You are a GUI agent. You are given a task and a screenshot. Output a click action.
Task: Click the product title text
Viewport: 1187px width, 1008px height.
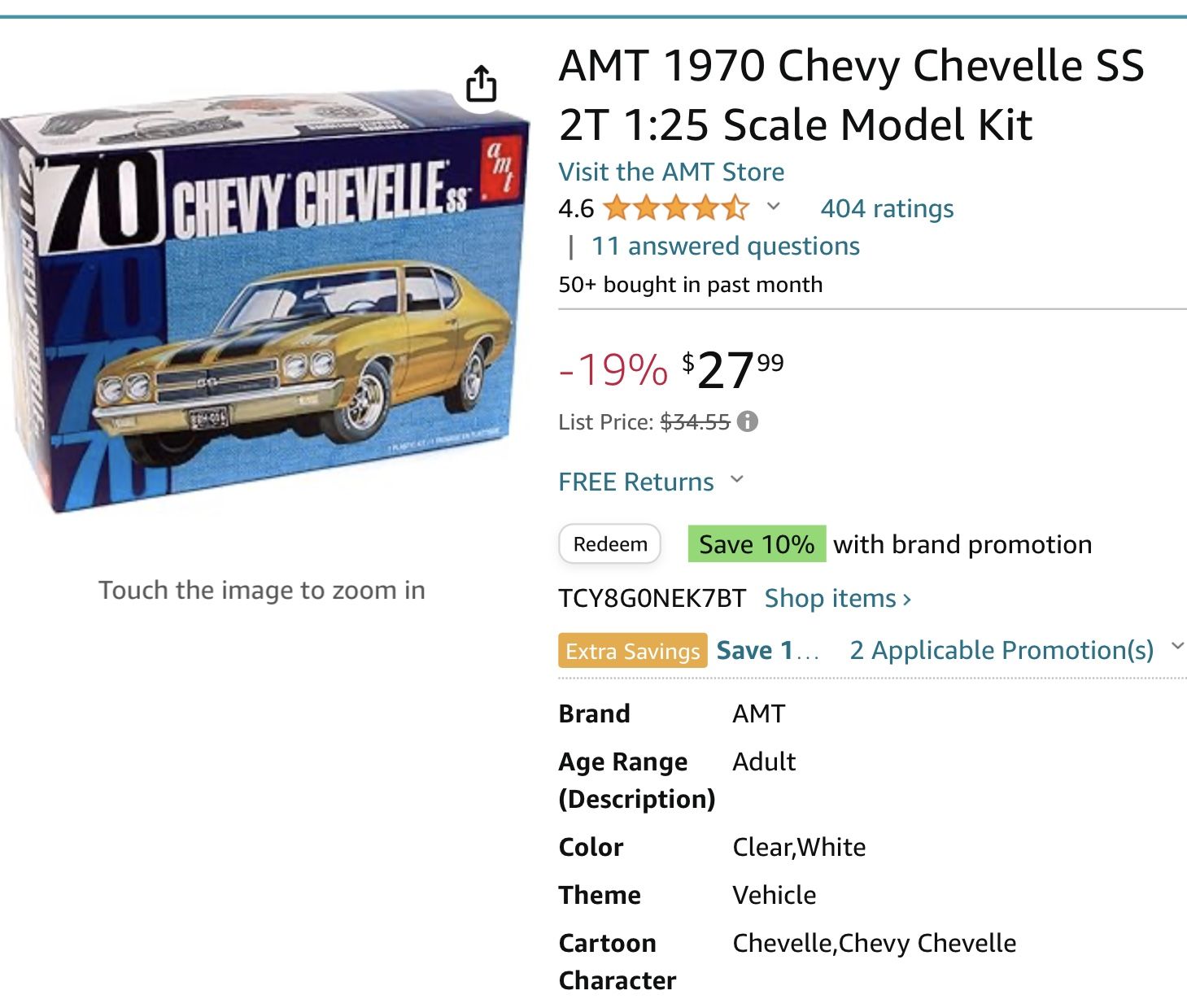click(x=851, y=94)
